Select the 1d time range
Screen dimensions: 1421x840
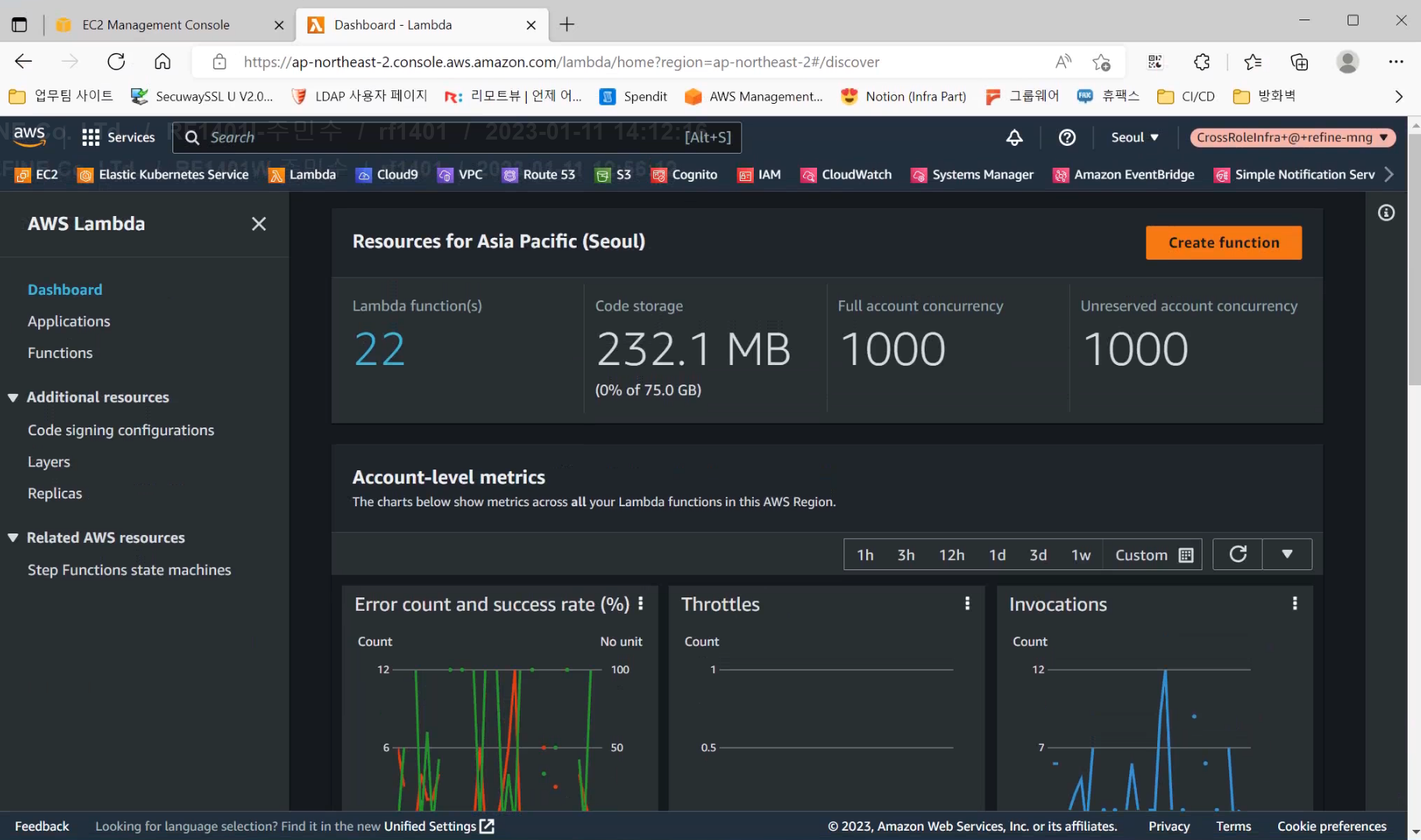(x=997, y=555)
